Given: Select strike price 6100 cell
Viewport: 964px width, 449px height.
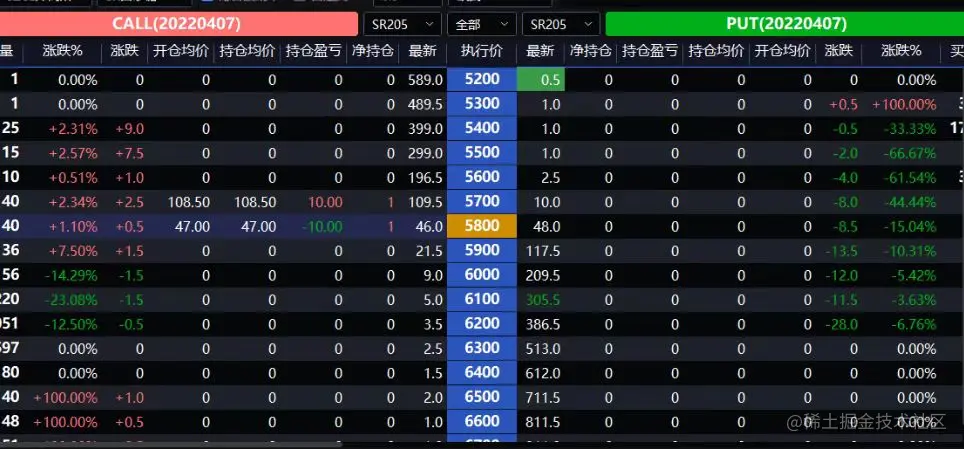Looking at the screenshot, I should [x=482, y=299].
